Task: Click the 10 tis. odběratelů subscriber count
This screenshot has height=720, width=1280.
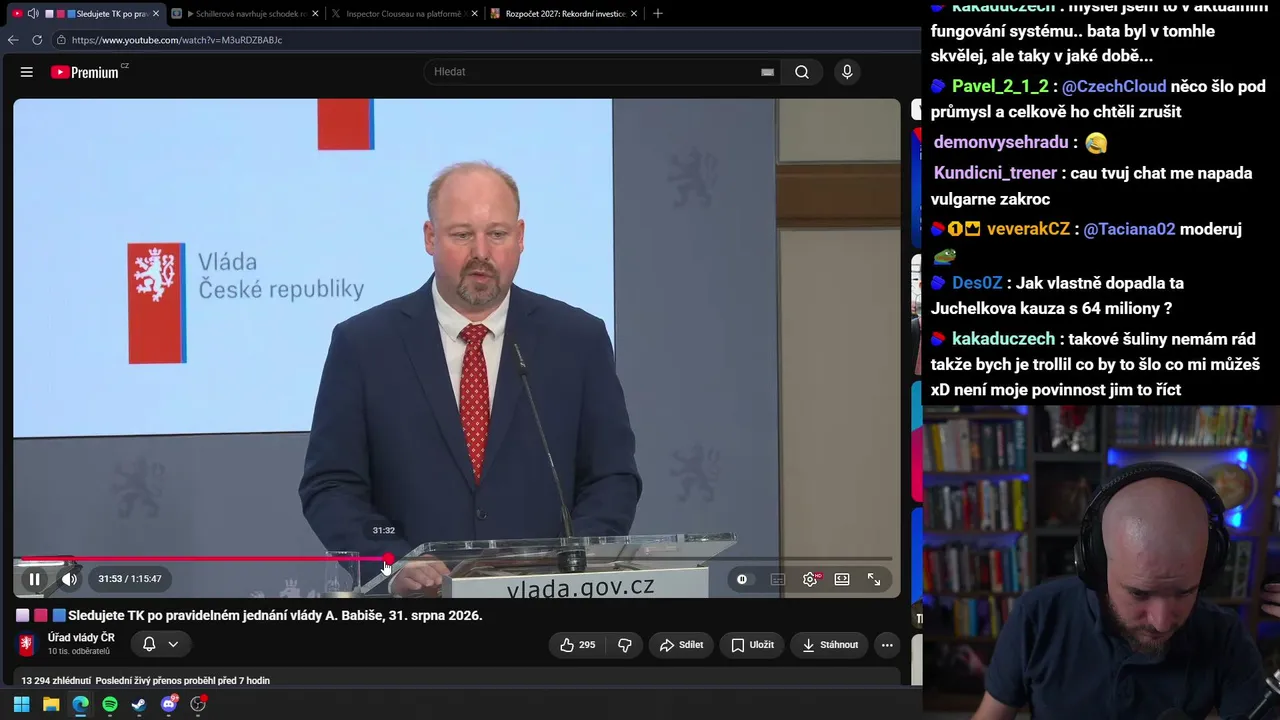Action: tap(79, 652)
